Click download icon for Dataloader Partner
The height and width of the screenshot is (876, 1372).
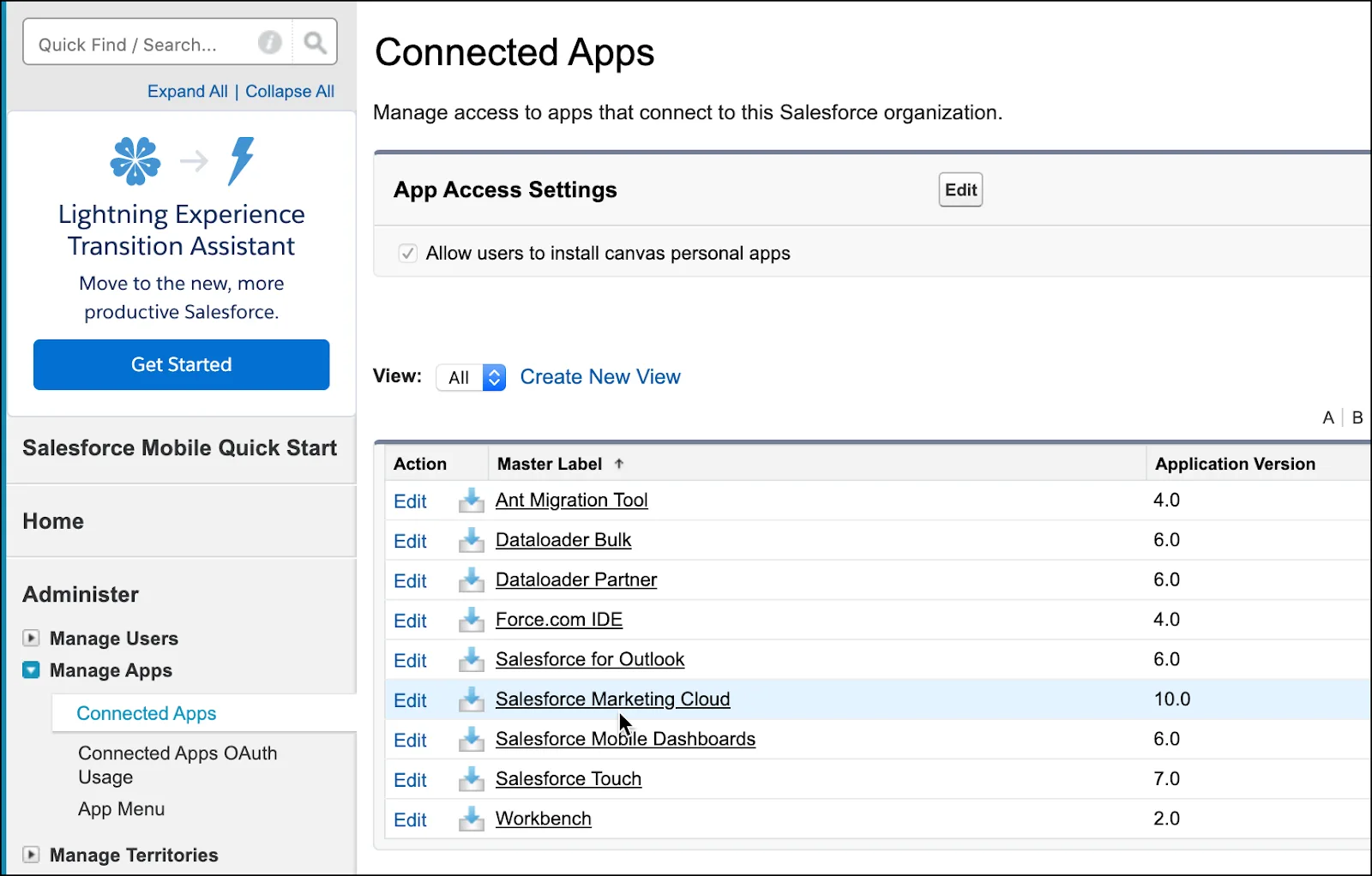471,580
